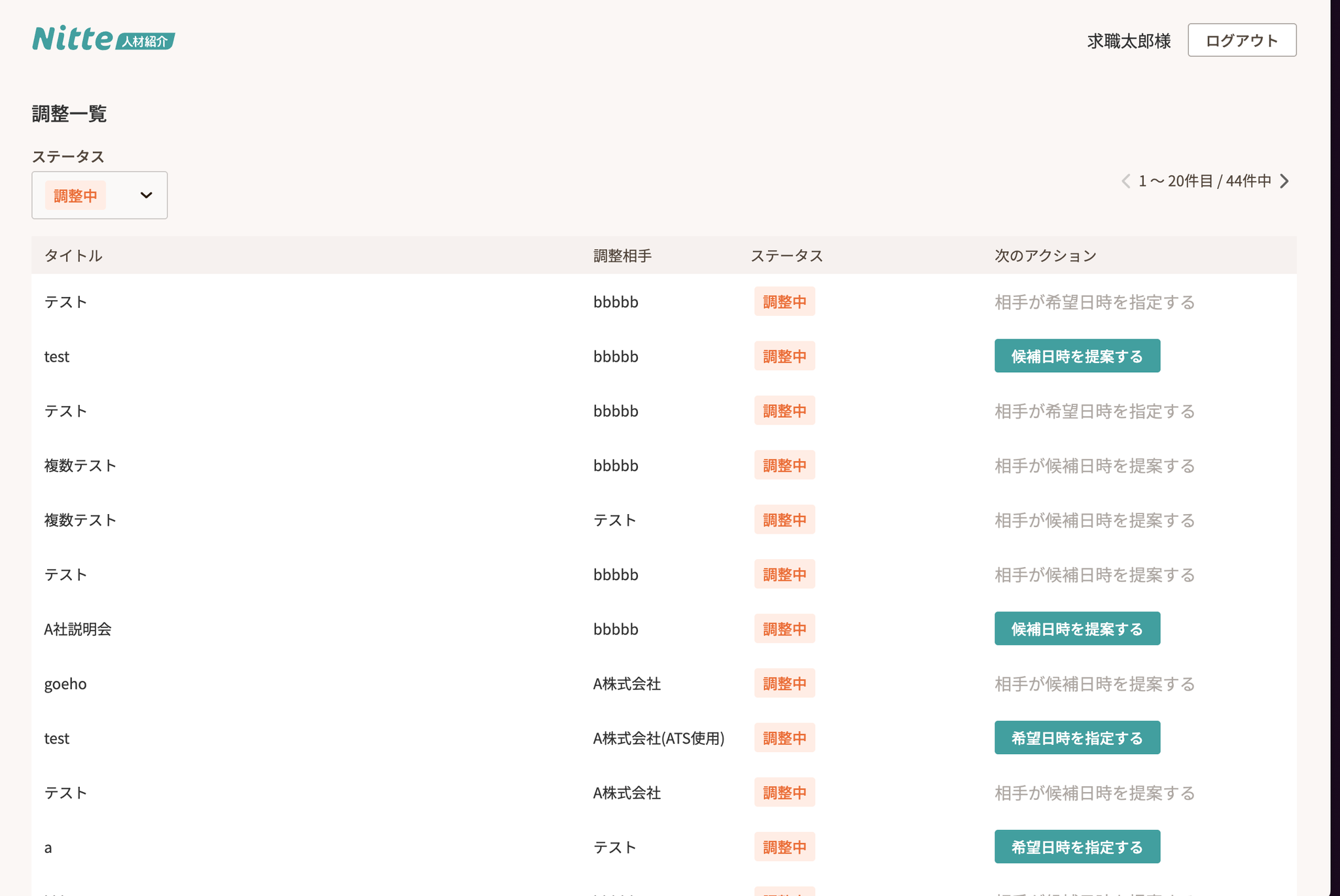
Task: Click the 調整相手 column header
Action: pos(622,256)
